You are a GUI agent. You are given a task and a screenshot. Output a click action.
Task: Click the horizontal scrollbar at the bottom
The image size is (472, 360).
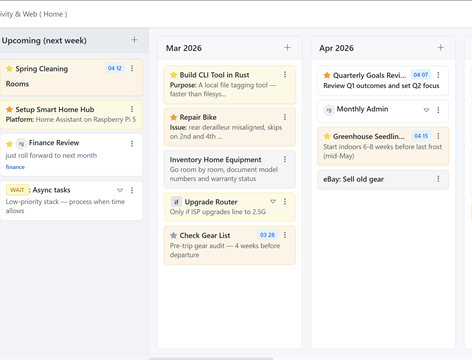[211, 359]
